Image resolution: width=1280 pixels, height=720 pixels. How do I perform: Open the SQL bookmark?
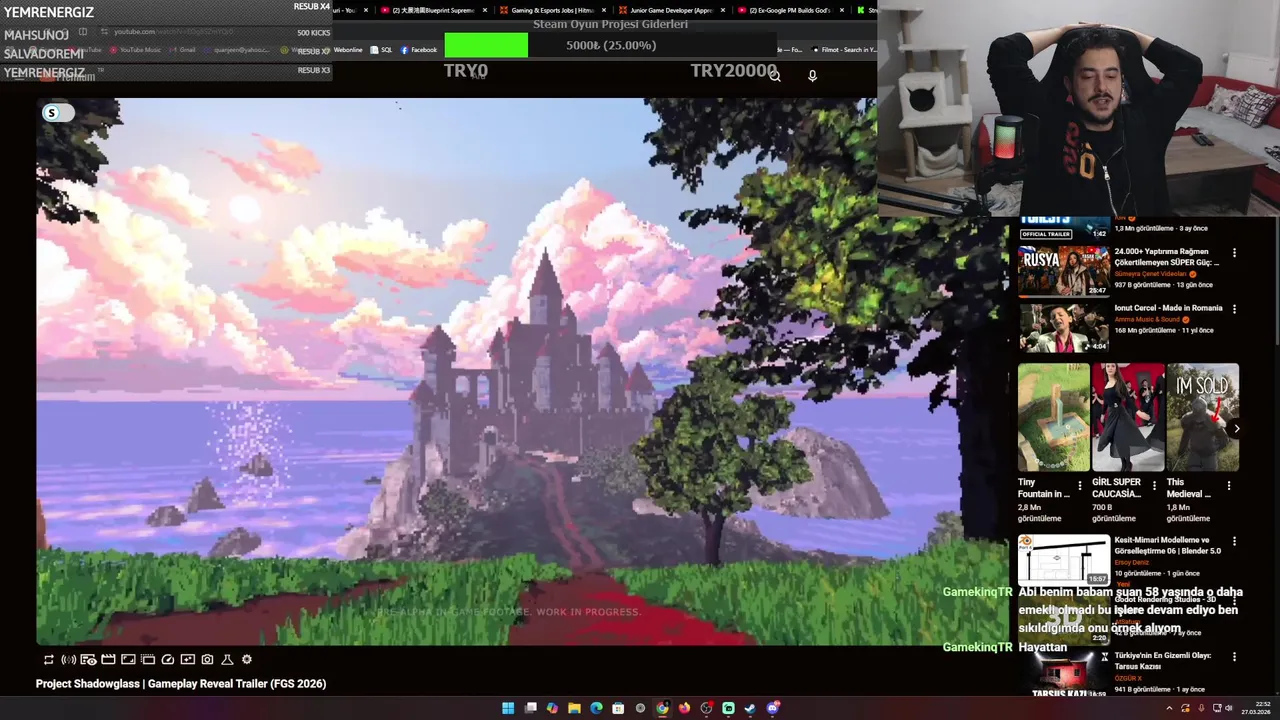(x=381, y=50)
